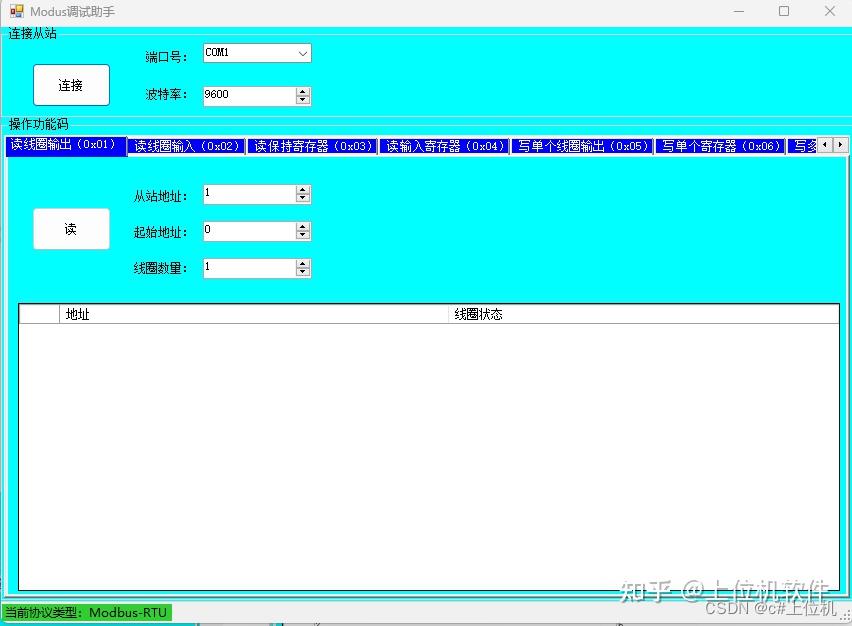Open the 写单个线圈输出 (0x05) tab
The height and width of the screenshot is (626, 852).
(x=581, y=145)
